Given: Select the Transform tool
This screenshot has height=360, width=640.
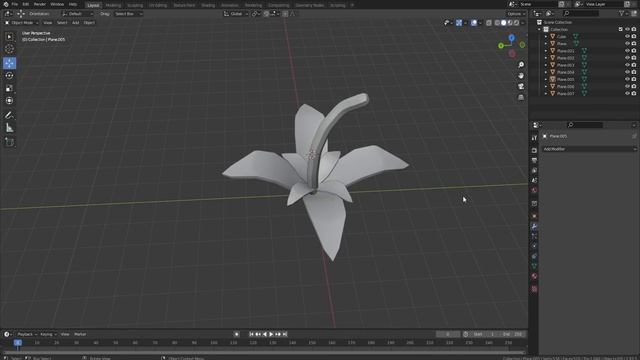Looking at the screenshot, I should (9, 100).
